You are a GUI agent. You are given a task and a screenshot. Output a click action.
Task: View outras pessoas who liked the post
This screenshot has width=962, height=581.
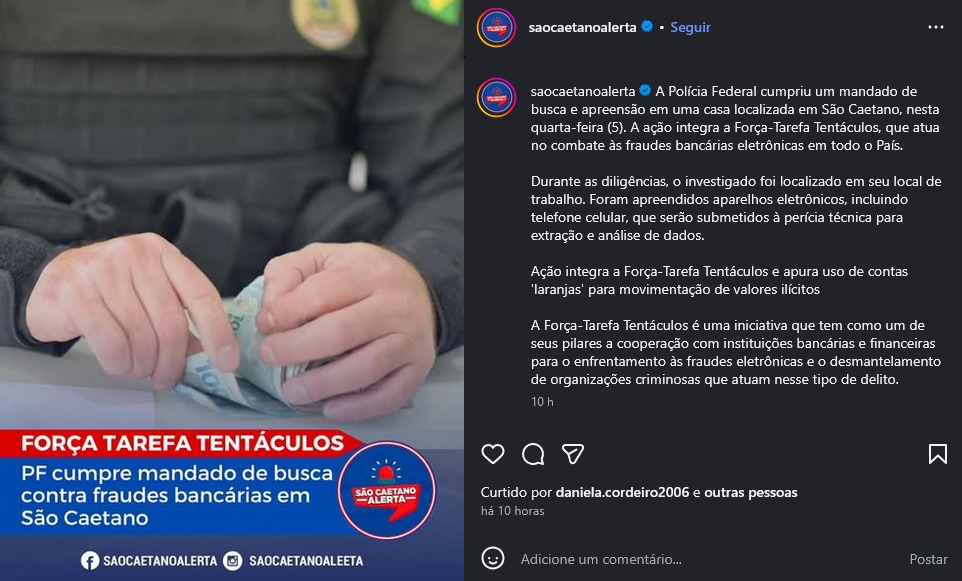point(751,492)
